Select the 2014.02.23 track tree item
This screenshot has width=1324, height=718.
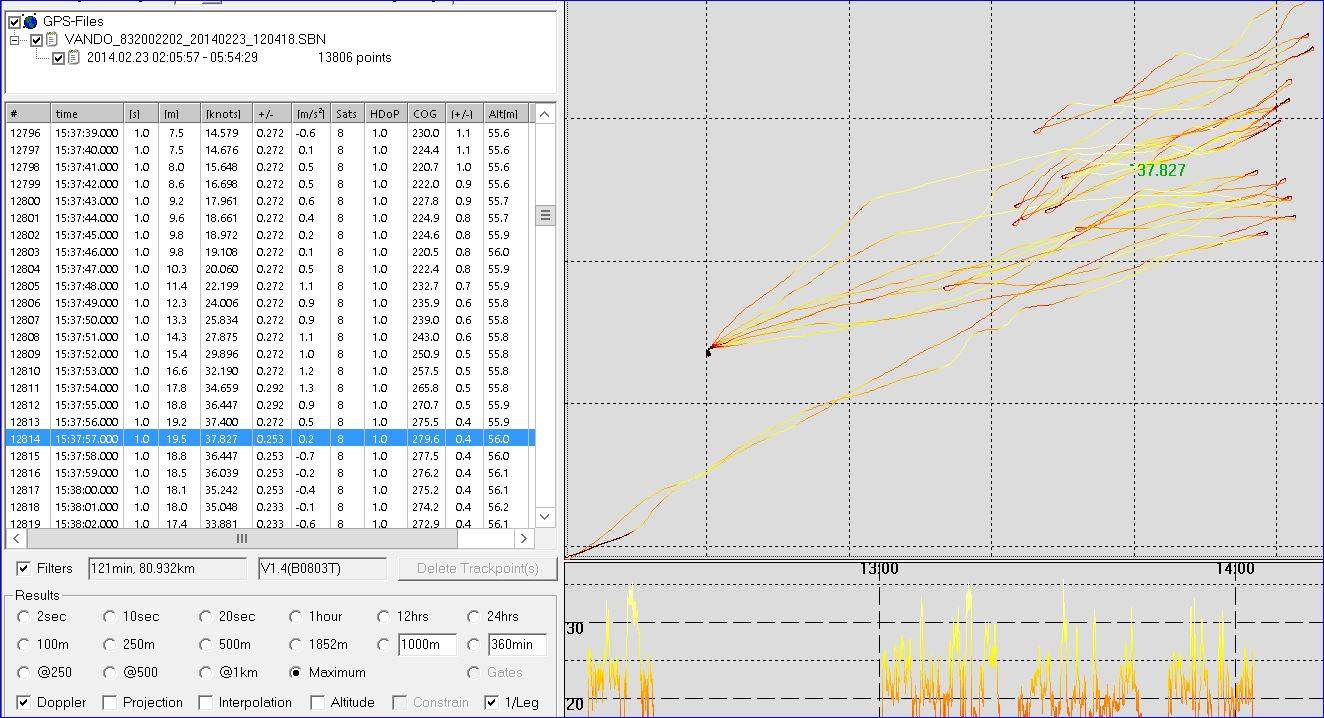[x=172, y=57]
